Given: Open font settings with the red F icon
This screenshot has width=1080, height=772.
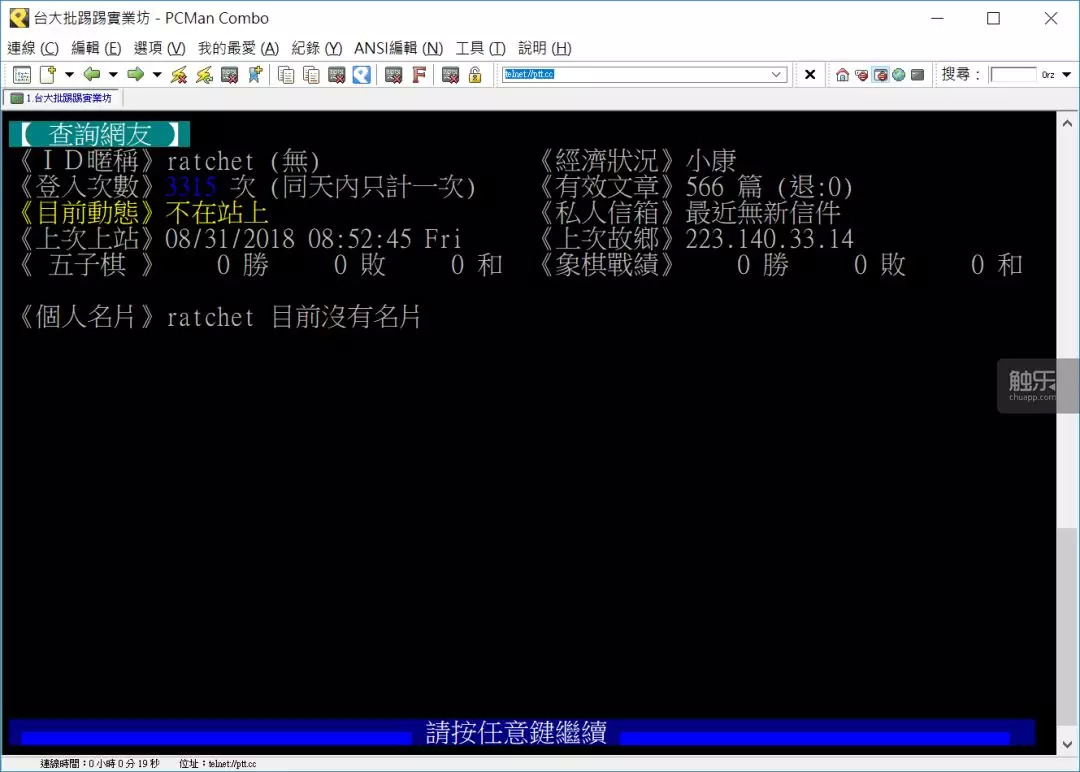Looking at the screenshot, I should coord(419,74).
